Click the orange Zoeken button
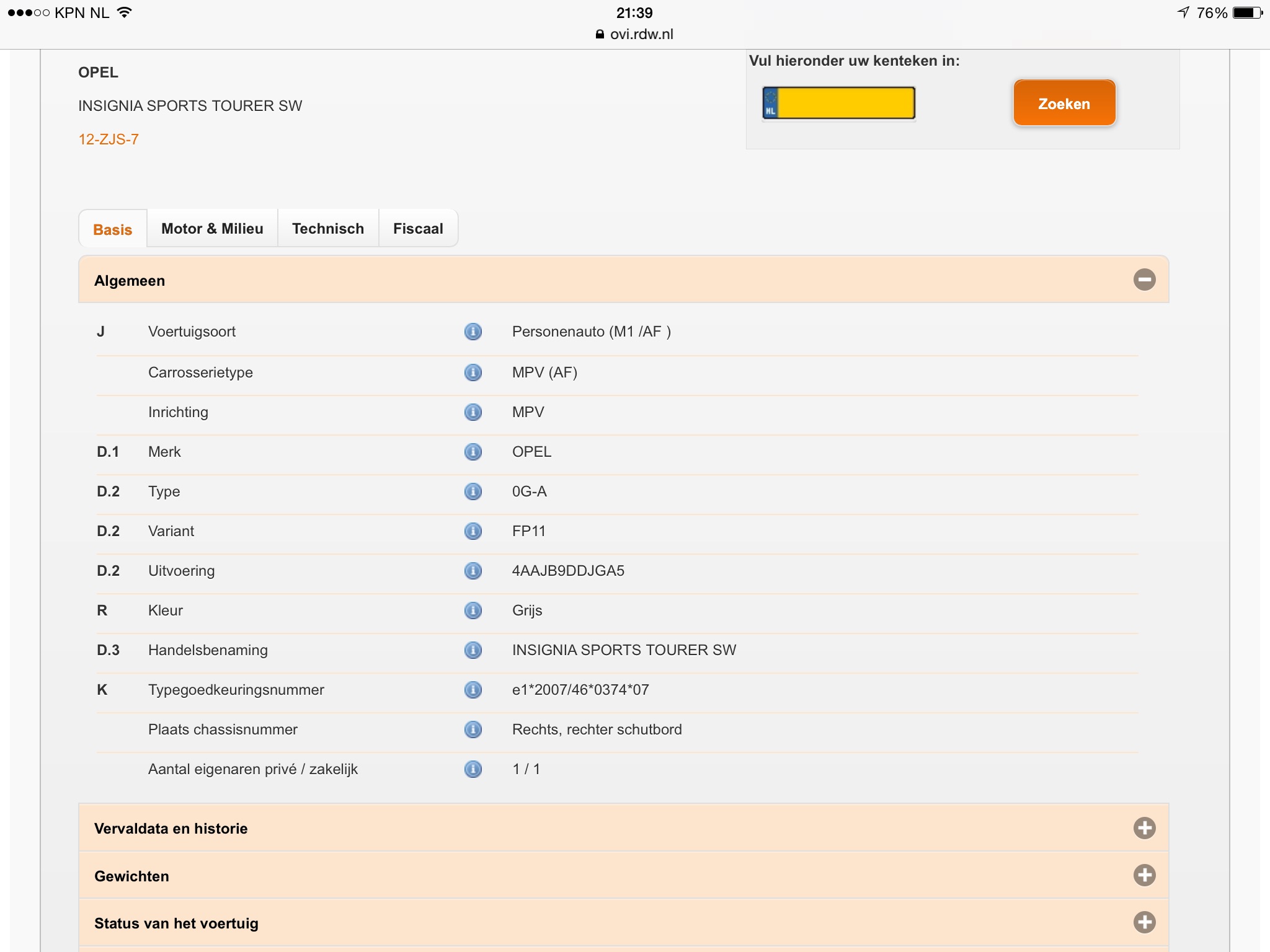This screenshot has height=952, width=1270. pos(1064,104)
